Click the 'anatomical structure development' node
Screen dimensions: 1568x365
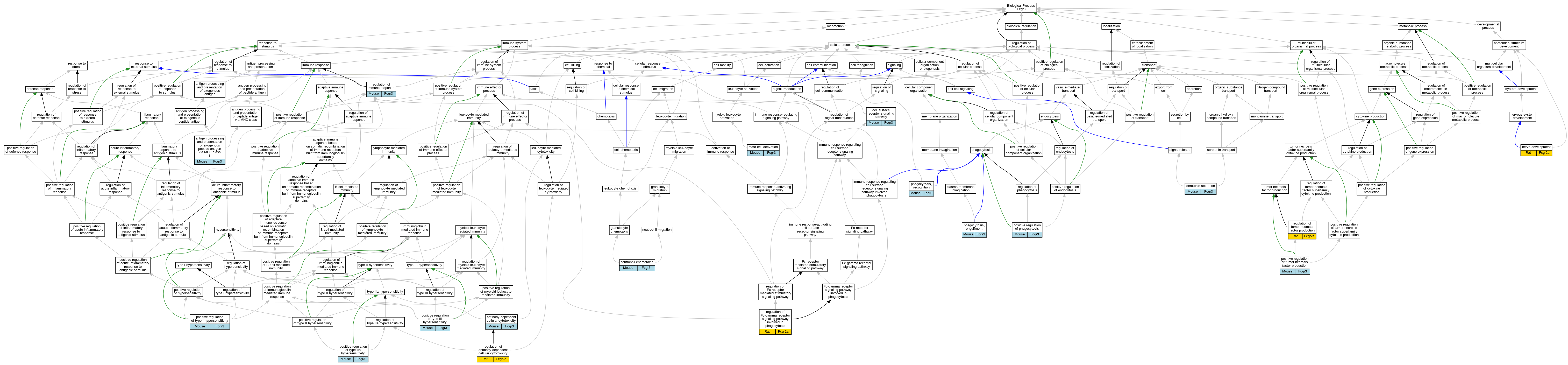(x=1509, y=45)
